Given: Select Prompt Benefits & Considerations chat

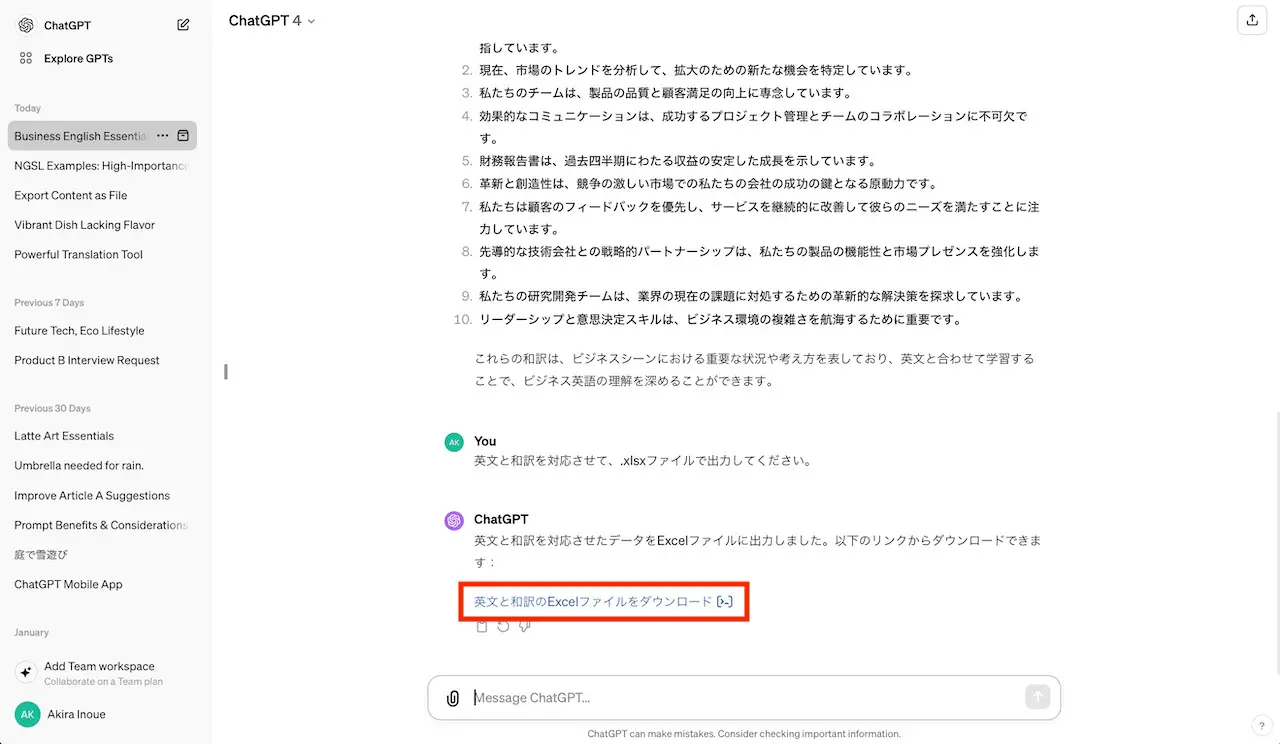Looking at the screenshot, I should [102, 525].
